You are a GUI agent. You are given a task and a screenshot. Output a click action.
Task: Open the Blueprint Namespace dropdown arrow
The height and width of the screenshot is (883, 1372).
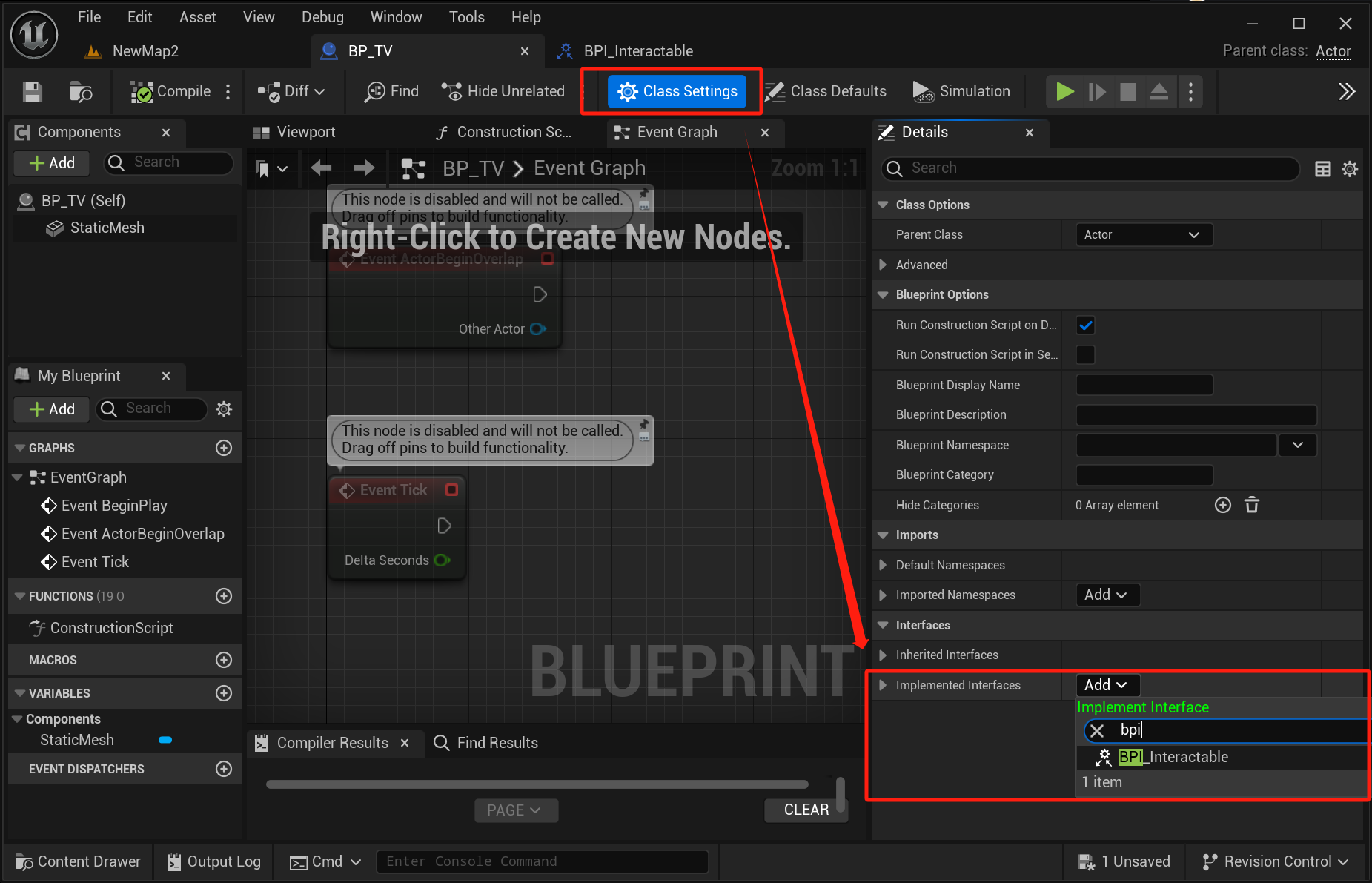(x=1297, y=445)
